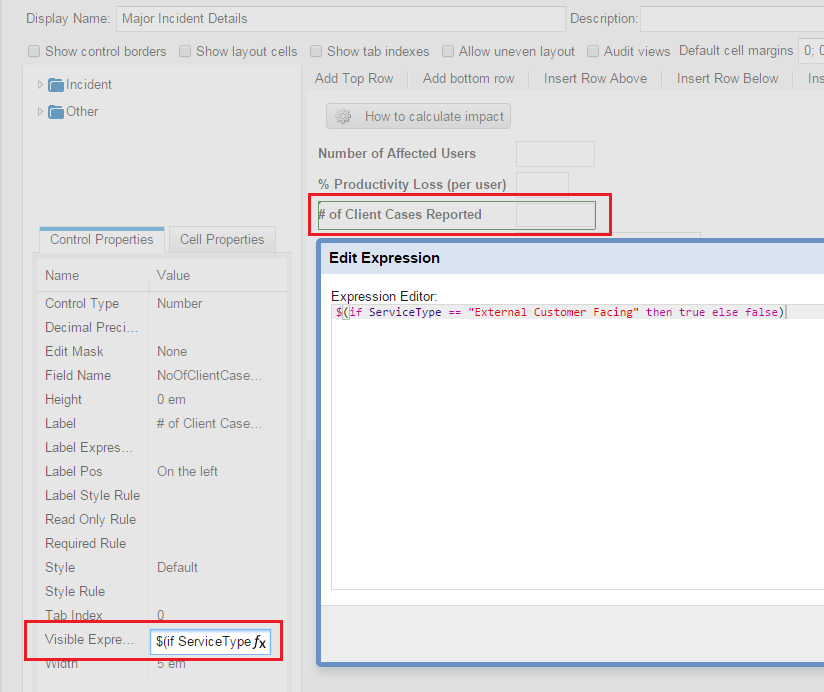Click Insert Row Above
The width and height of the screenshot is (824, 692).
pos(595,78)
